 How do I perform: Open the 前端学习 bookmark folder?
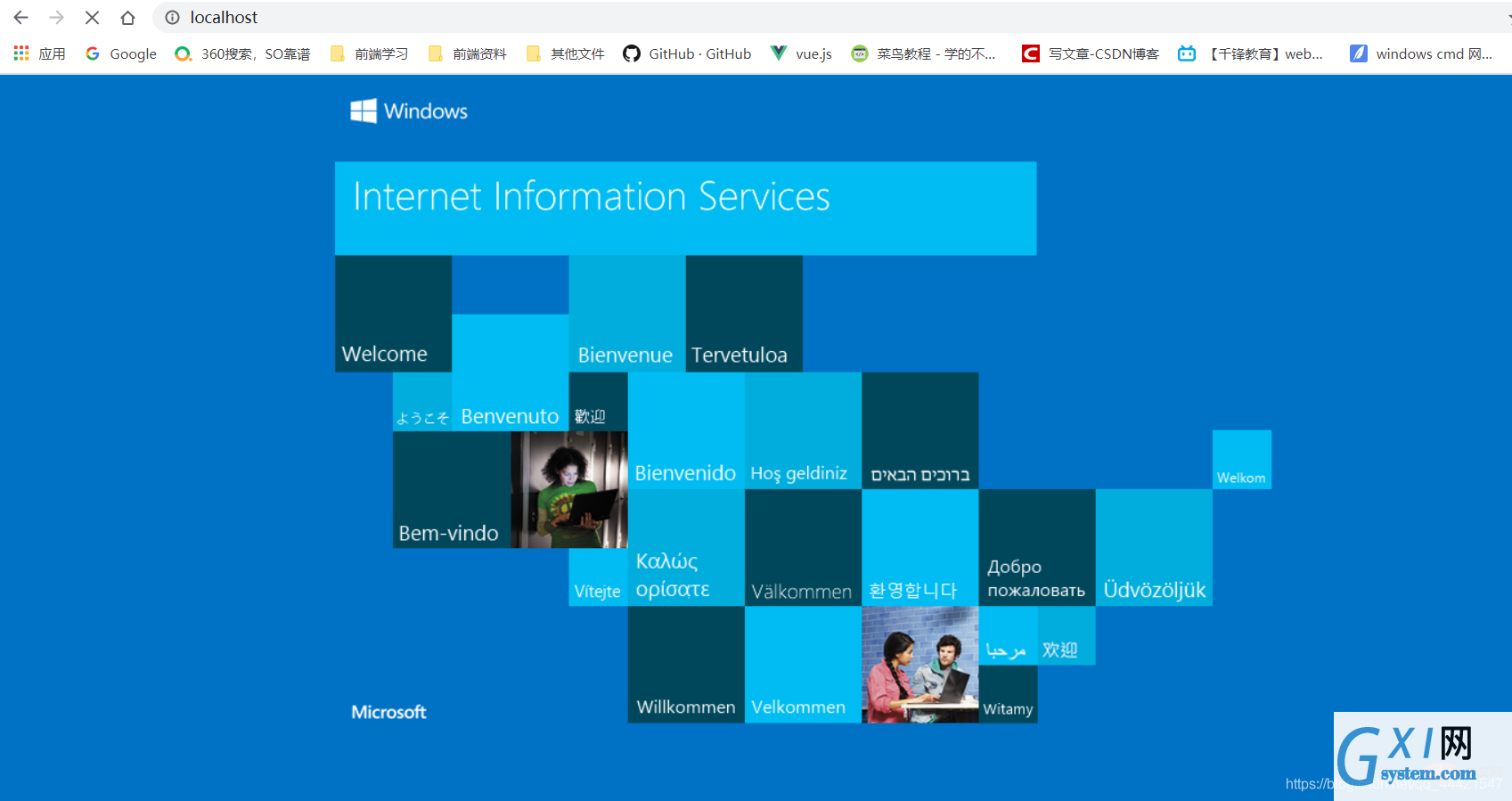[x=369, y=53]
